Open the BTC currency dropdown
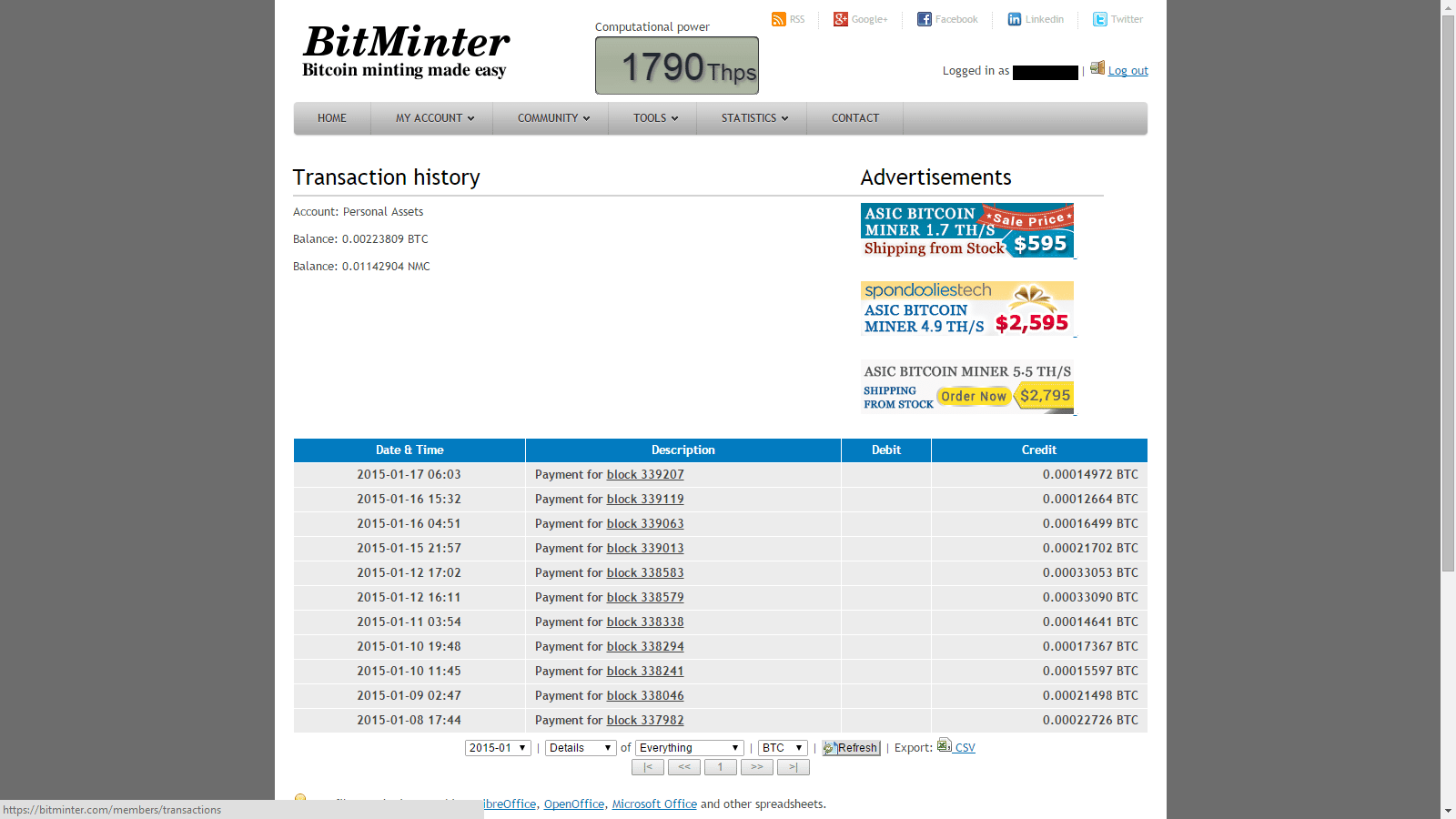This screenshot has width=1456, height=819. click(x=783, y=748)
